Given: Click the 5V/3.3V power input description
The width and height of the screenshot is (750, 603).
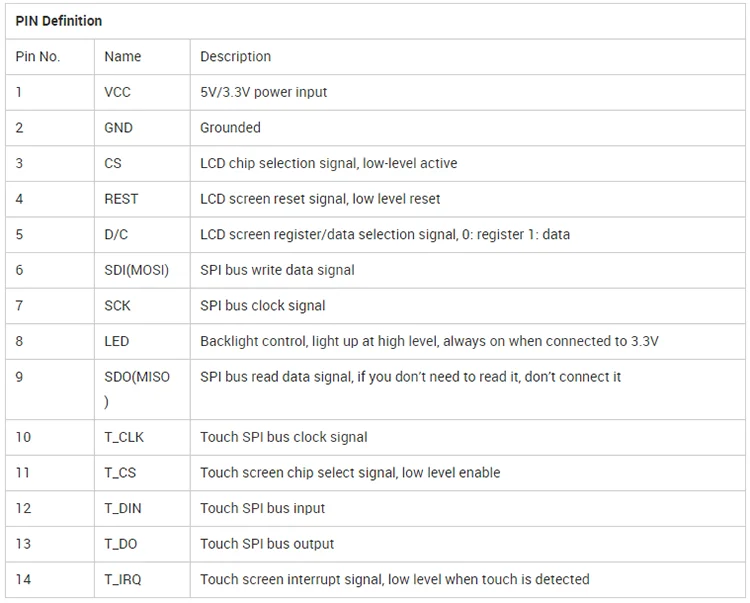Looking at the screenshot, I should tap(263, 92).
